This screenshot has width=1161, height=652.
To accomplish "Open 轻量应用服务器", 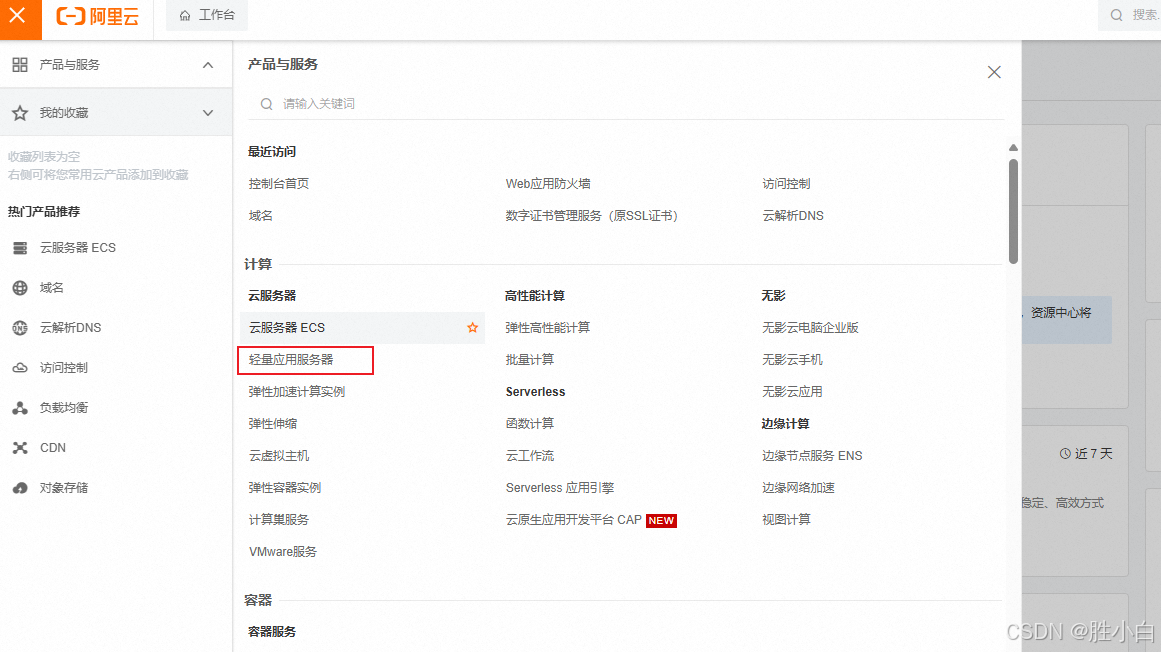I will coord(291,360).
